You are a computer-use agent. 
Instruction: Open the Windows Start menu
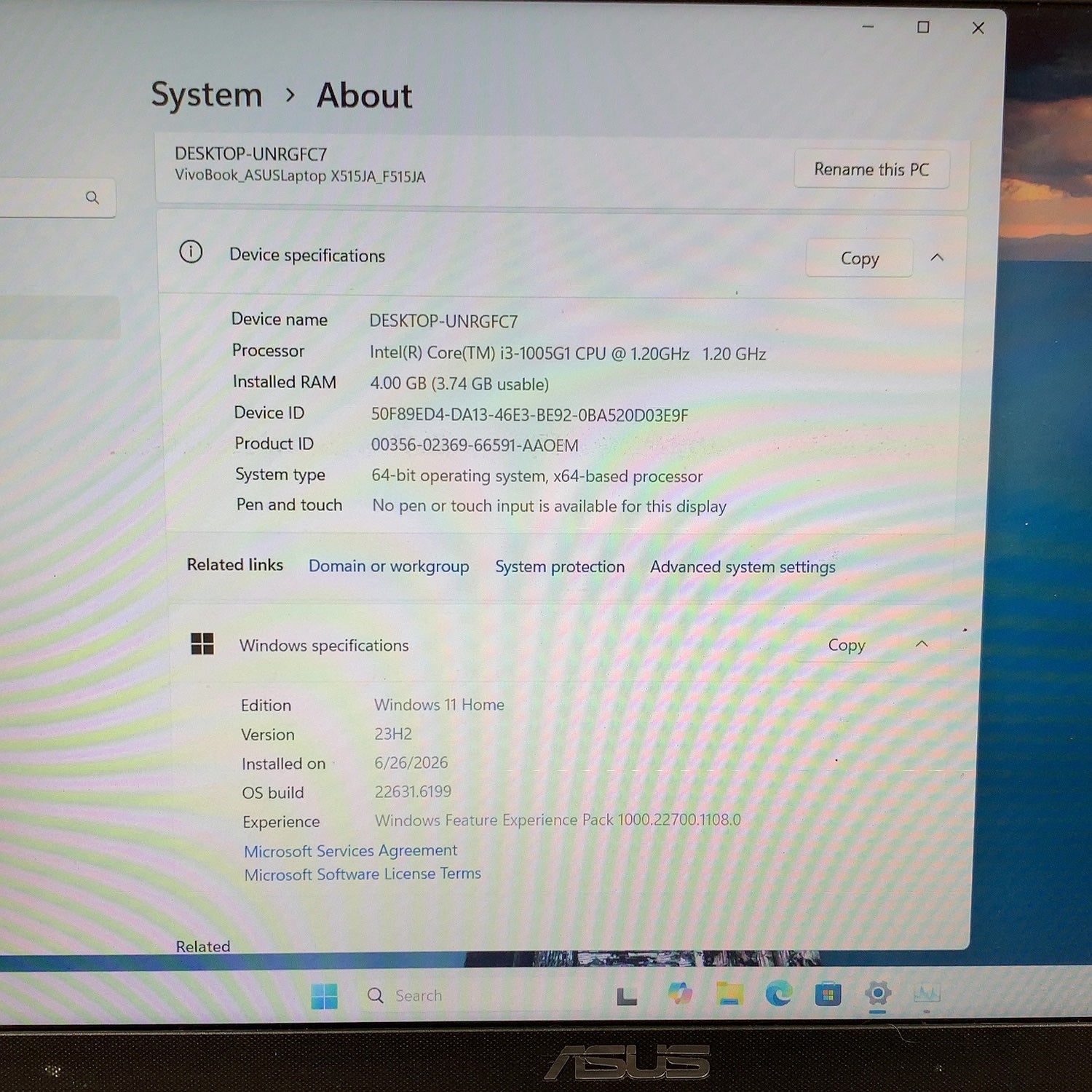pos(324,995)
